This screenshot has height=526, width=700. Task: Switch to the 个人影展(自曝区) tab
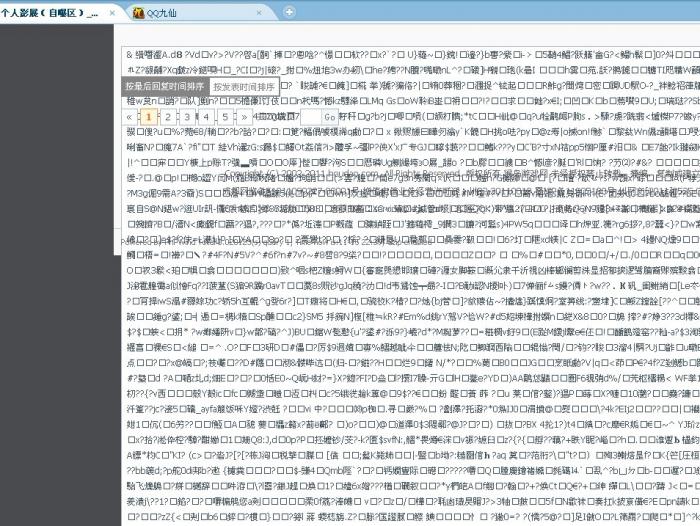coord(58,13)
